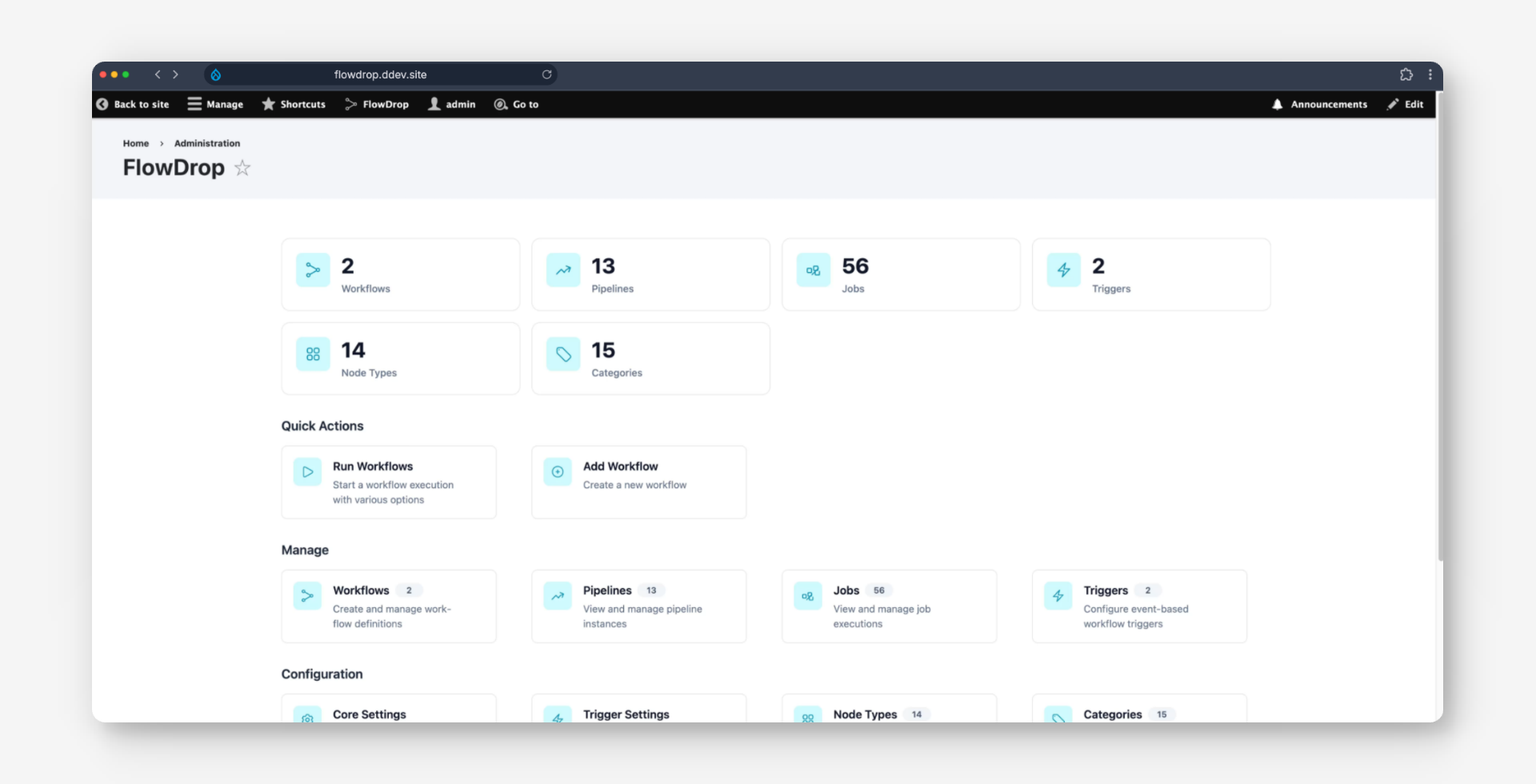This screenshot has width=1536, height=784.
Task: Click the Manage Workflows card icon
Action: point(307,596)
